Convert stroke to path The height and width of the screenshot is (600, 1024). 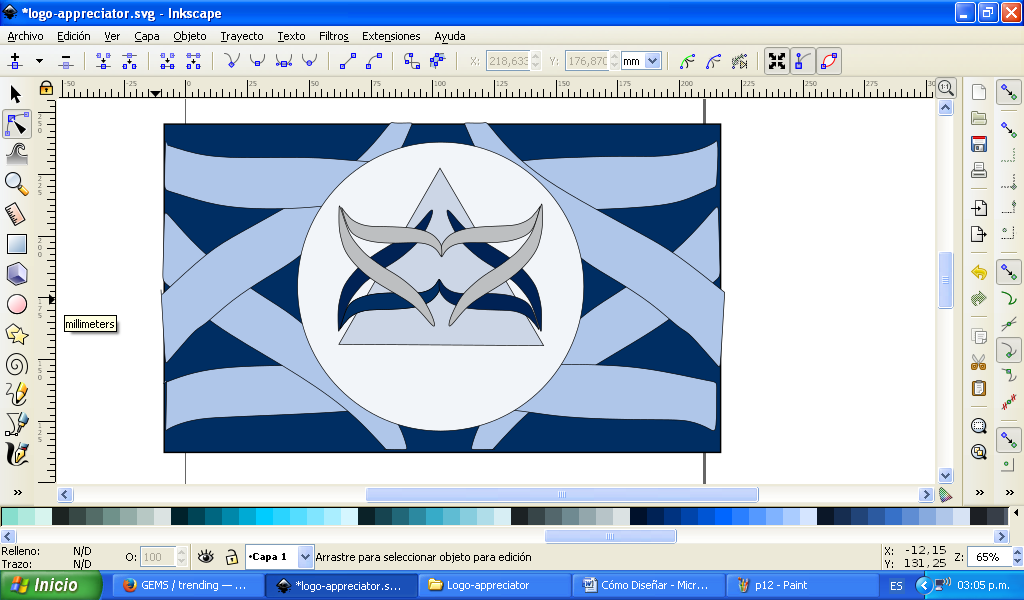438,61
